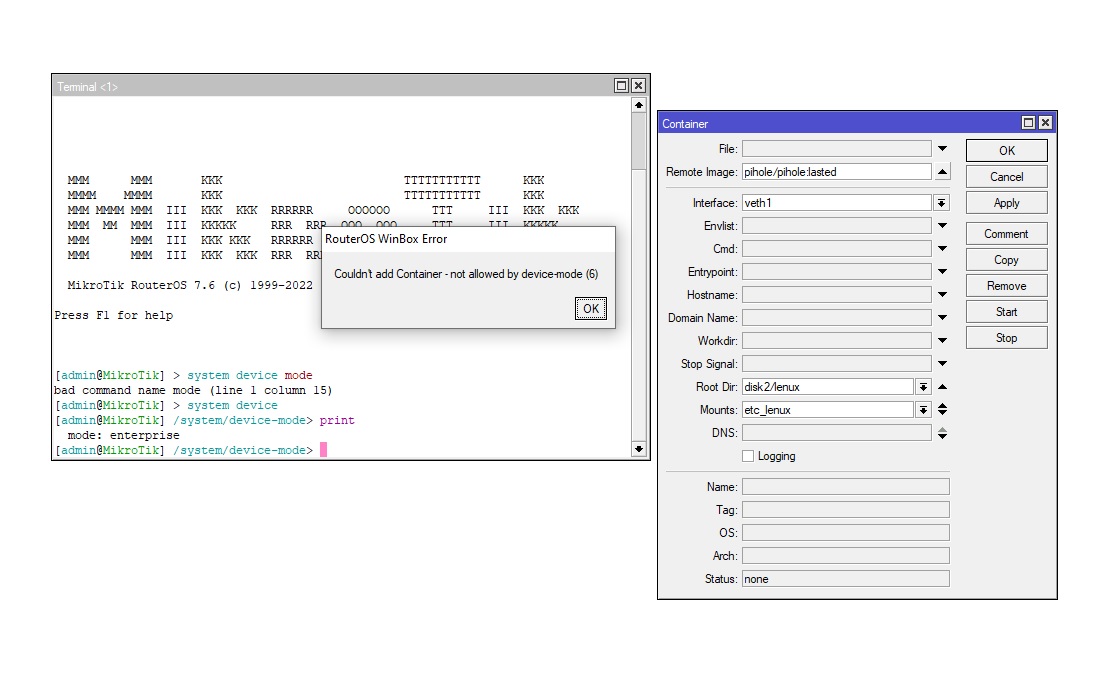This screenshot has width=1095, height=689.
Task: Click the Interface field showing veth1
Action: coord(837,202)
